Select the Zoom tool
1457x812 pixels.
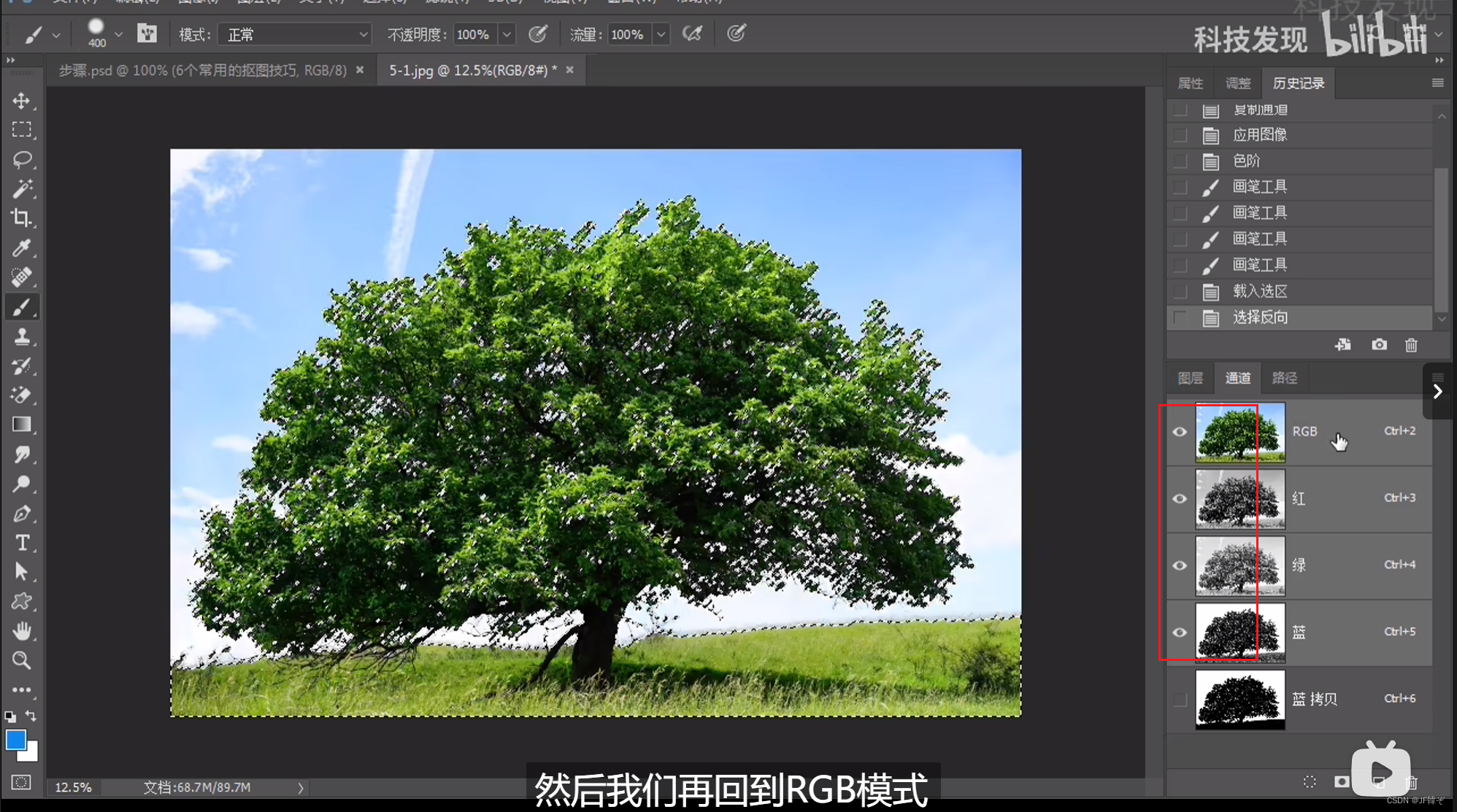coord(21,661)
